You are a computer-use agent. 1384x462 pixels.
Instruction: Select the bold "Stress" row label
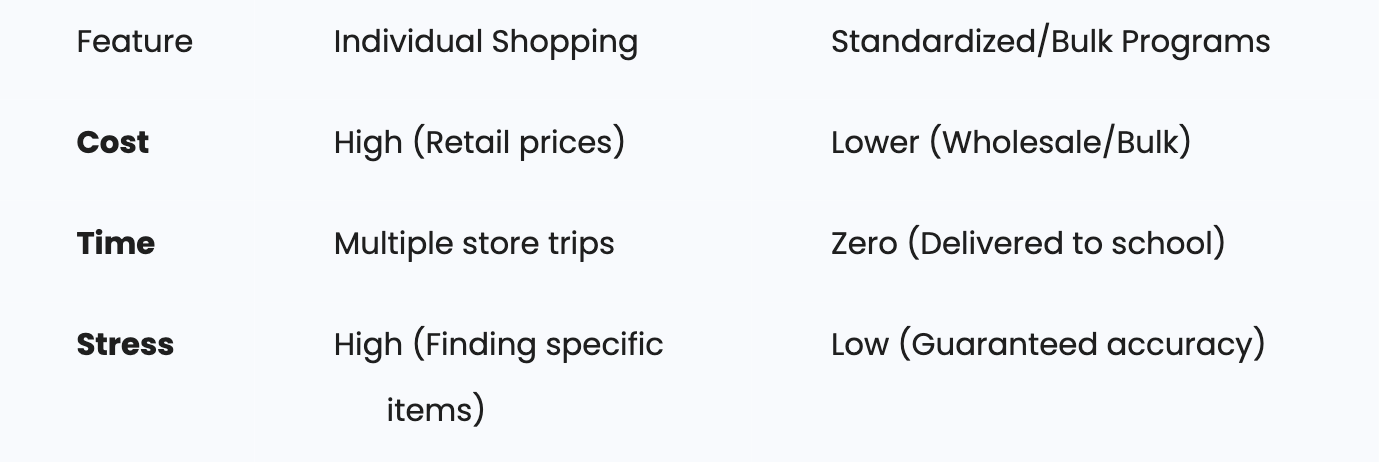125,344
